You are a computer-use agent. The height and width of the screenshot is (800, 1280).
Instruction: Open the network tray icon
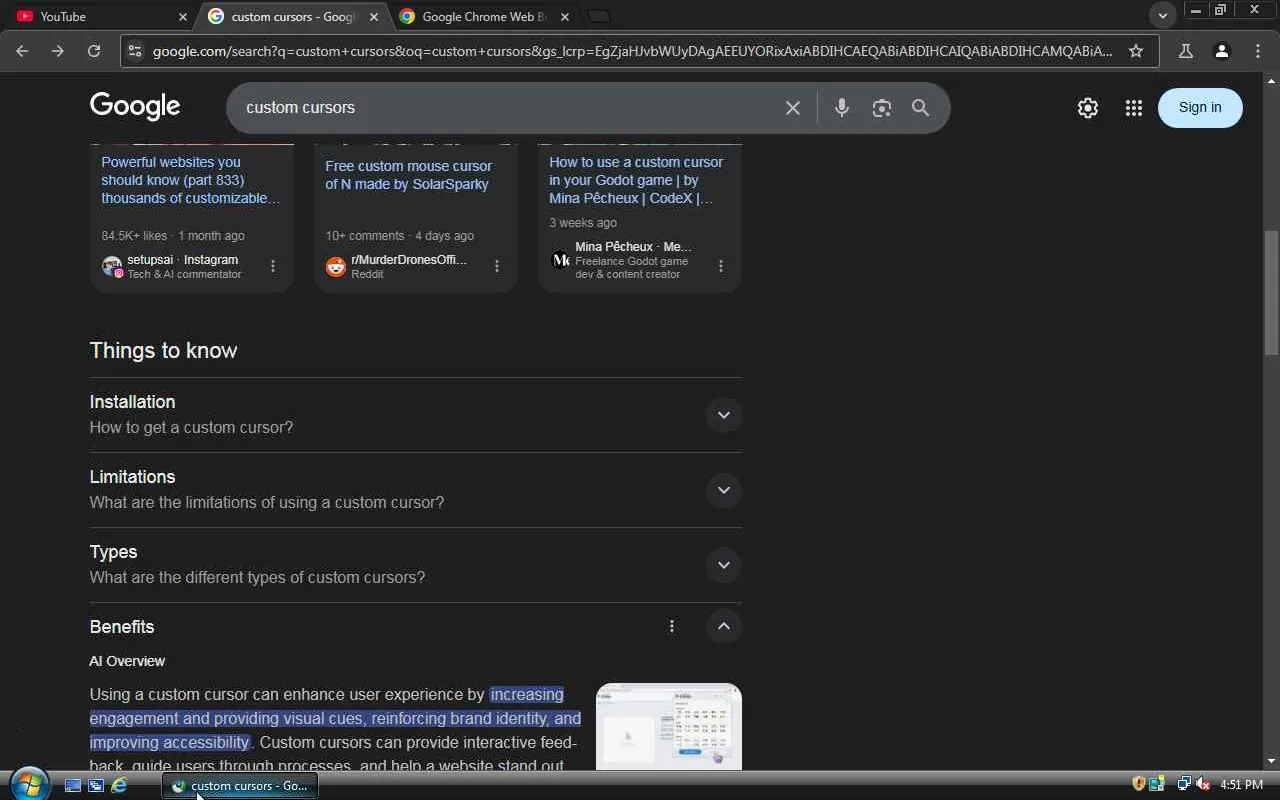(x=1184, y=784)
